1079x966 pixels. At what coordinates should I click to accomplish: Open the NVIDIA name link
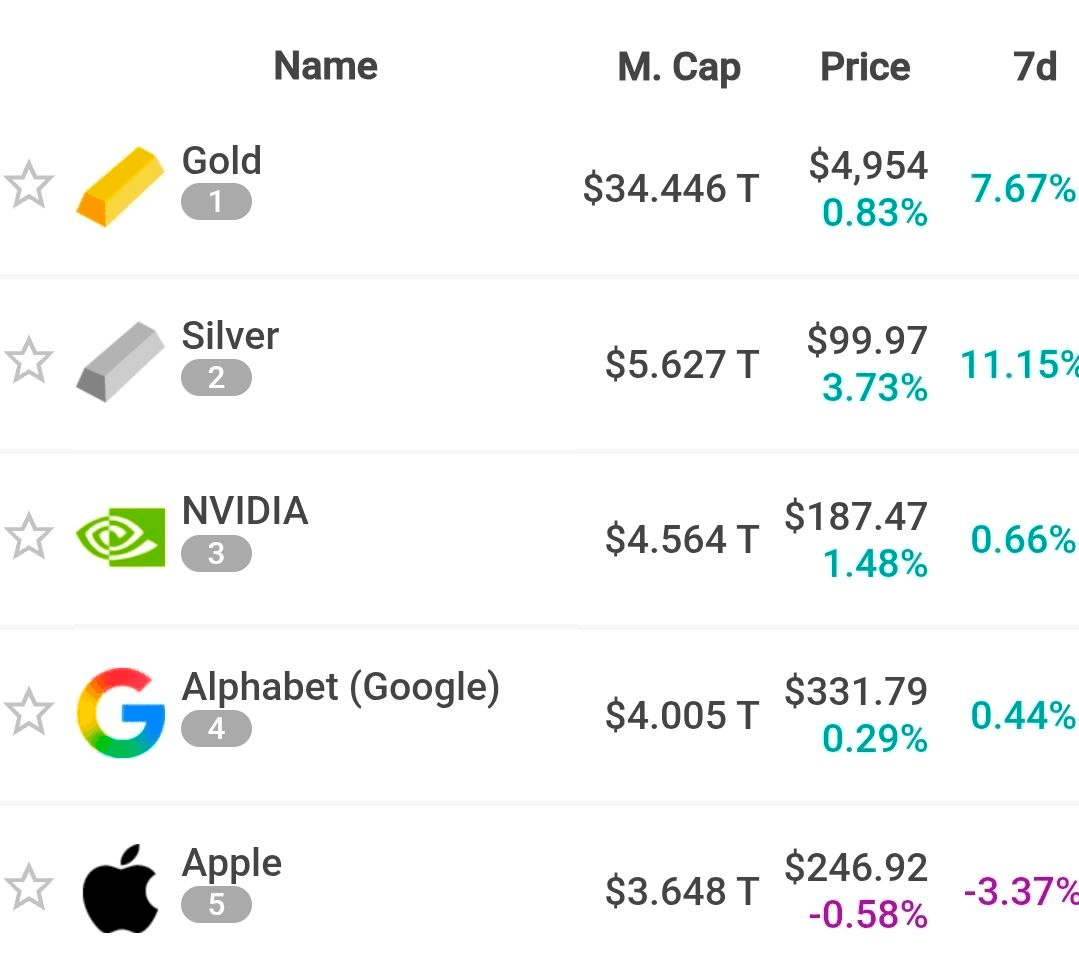(x=245, y=511)
